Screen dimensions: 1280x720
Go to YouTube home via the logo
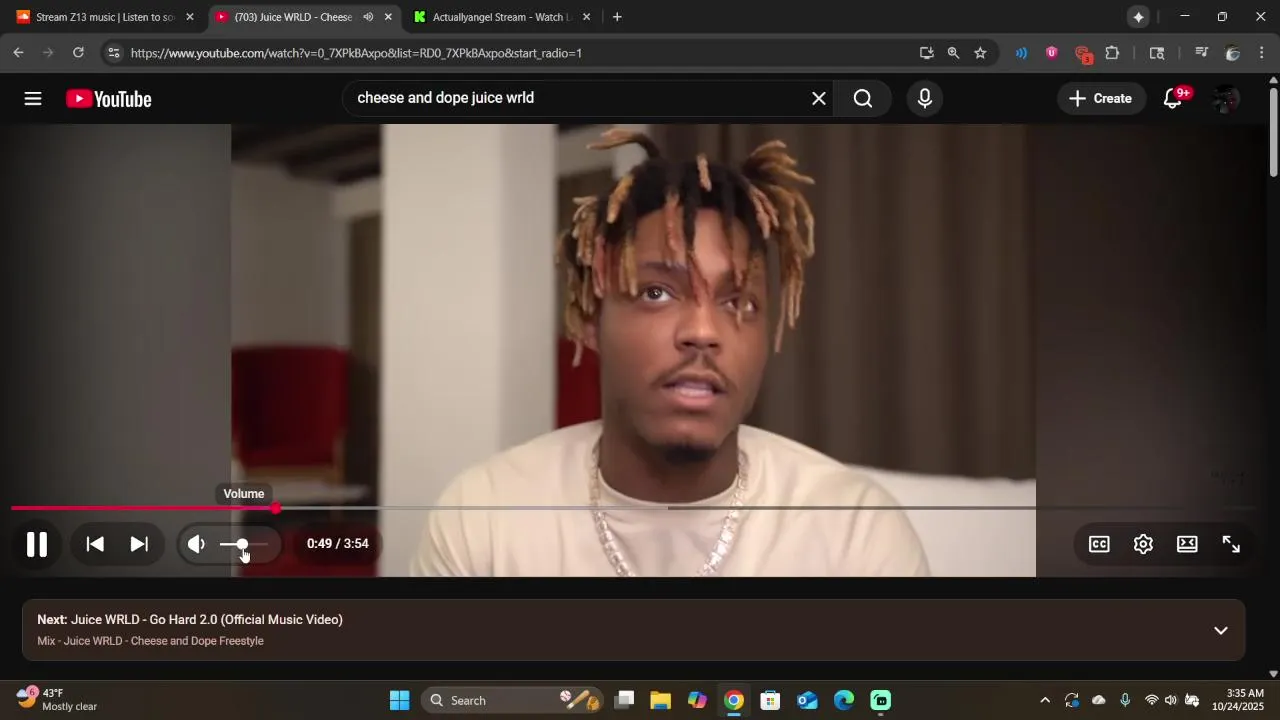(x=109, y=98)
